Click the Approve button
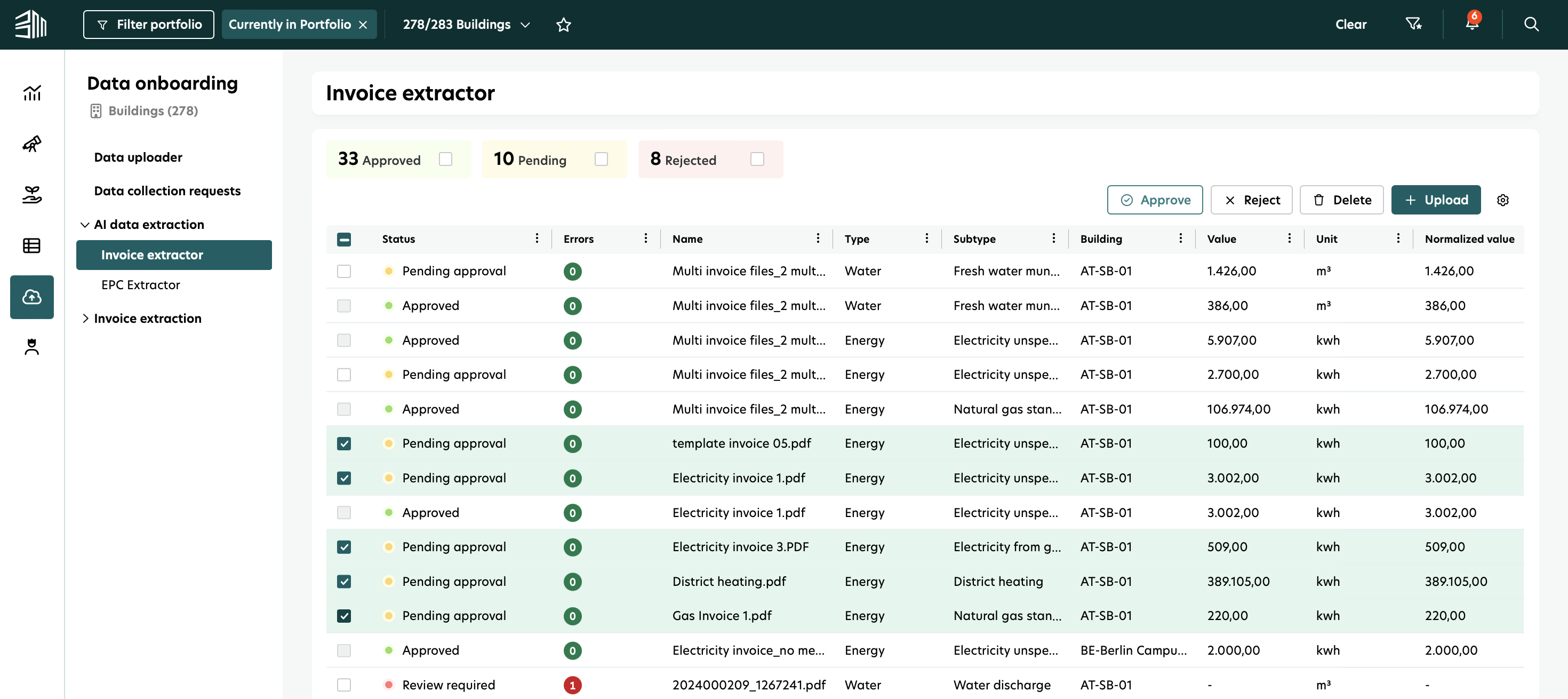 point(1154,200)
